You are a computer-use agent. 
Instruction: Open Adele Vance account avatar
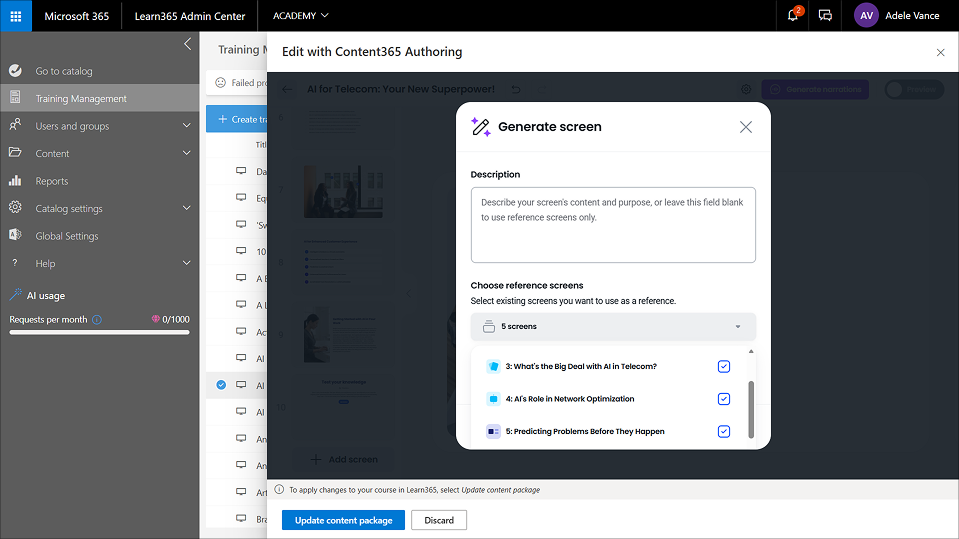[866, 16]
